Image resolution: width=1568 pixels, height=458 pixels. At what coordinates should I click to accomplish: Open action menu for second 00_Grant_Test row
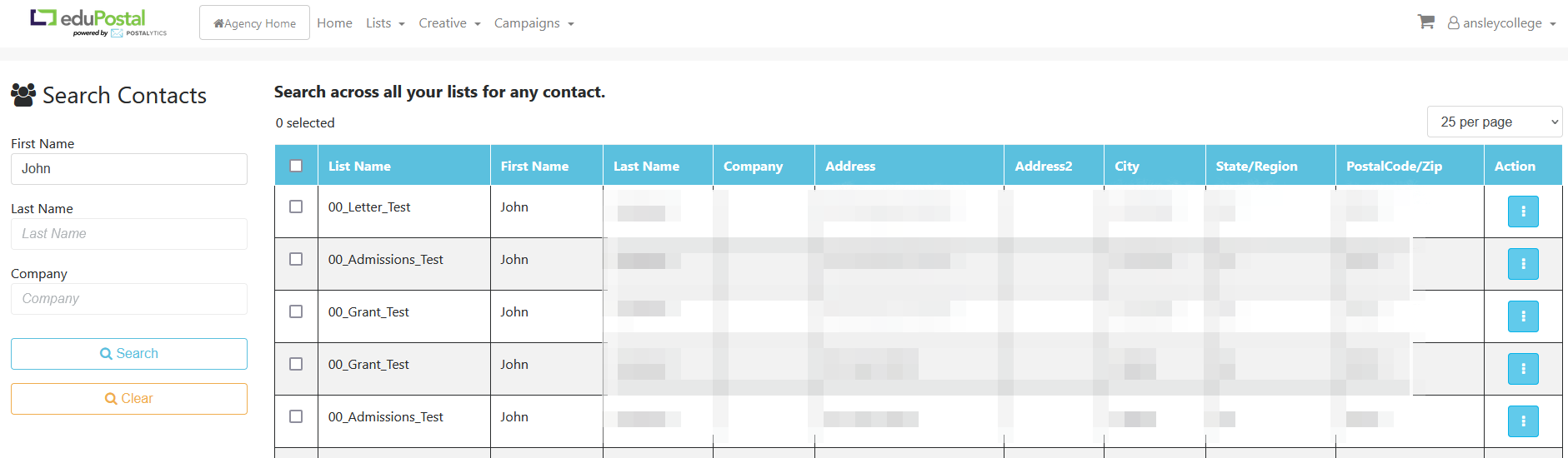coord(1523,369)
